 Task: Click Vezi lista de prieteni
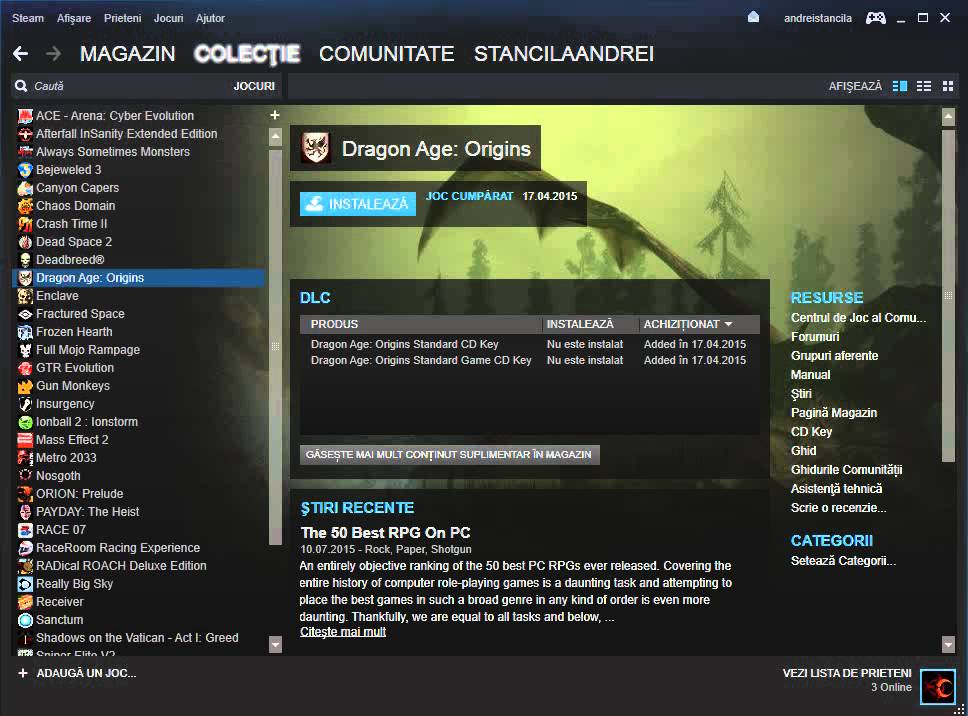tap(847, 673)
